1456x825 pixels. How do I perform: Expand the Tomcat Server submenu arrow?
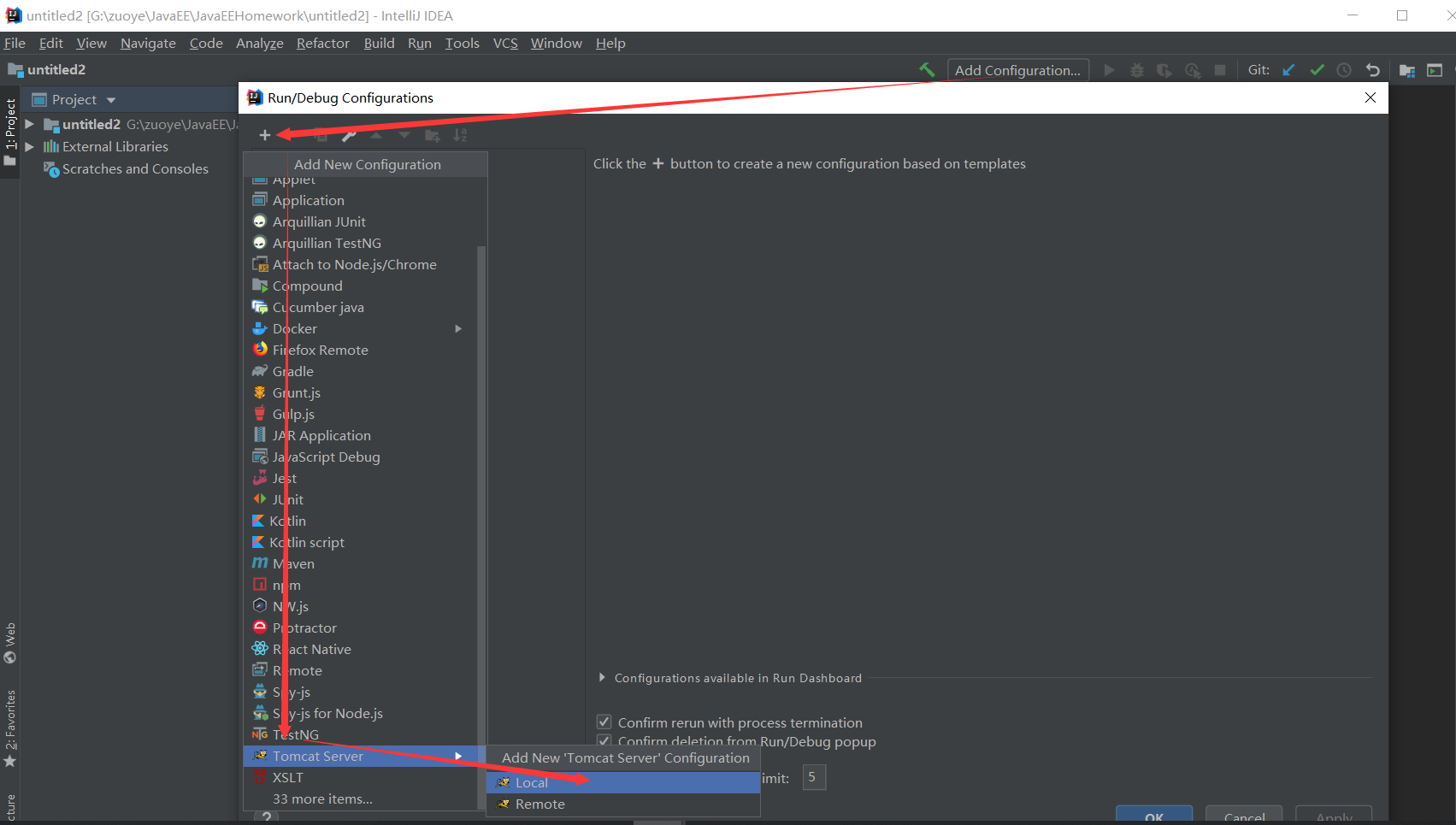point(458,756)
